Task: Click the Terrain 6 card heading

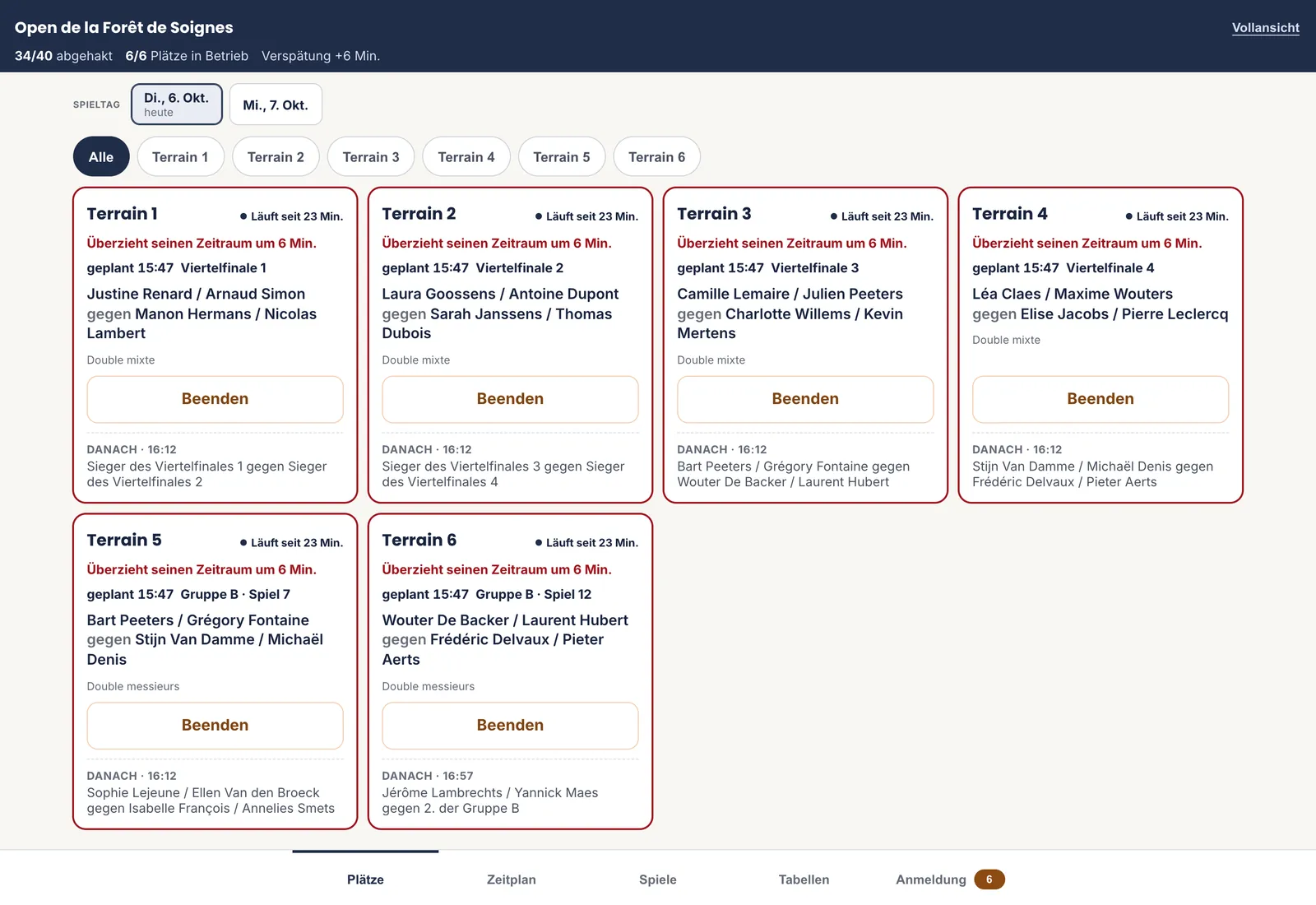Action: pyautogui.click(x=419, y=541)
